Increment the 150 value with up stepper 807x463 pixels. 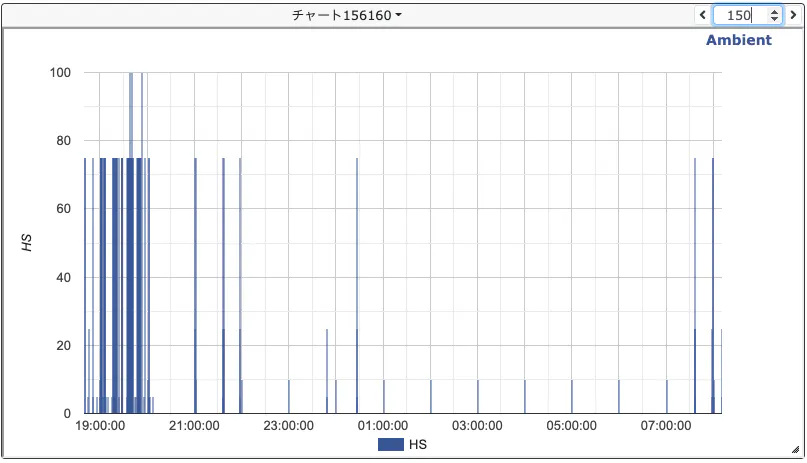coord(773,11)
